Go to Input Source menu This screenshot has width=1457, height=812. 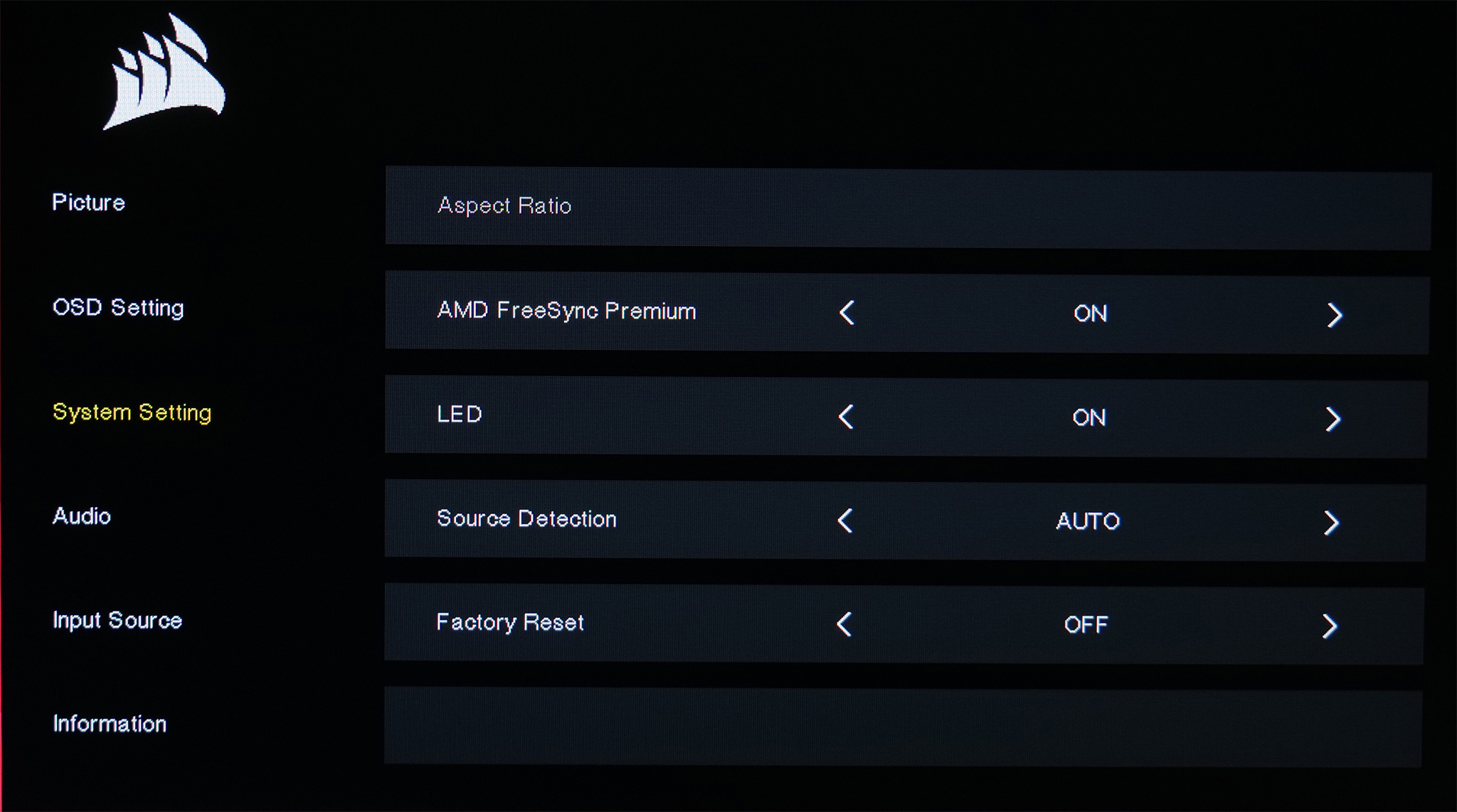pyautogui.click(x=117, y=621)
